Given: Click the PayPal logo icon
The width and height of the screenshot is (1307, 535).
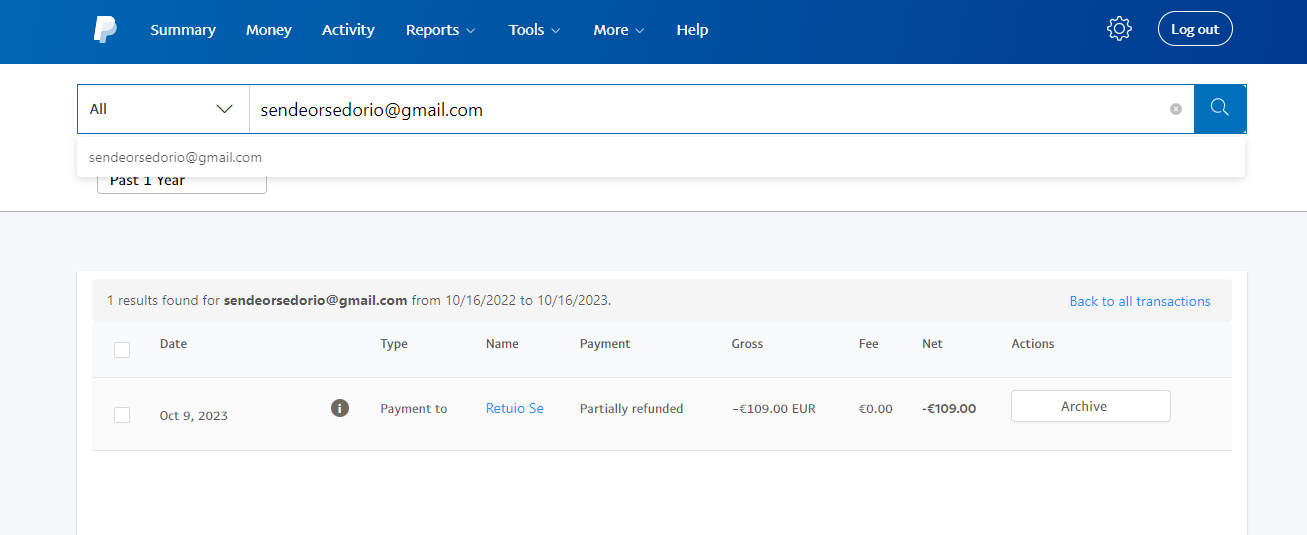Looking at the screenshot, I should pos(105,30).
